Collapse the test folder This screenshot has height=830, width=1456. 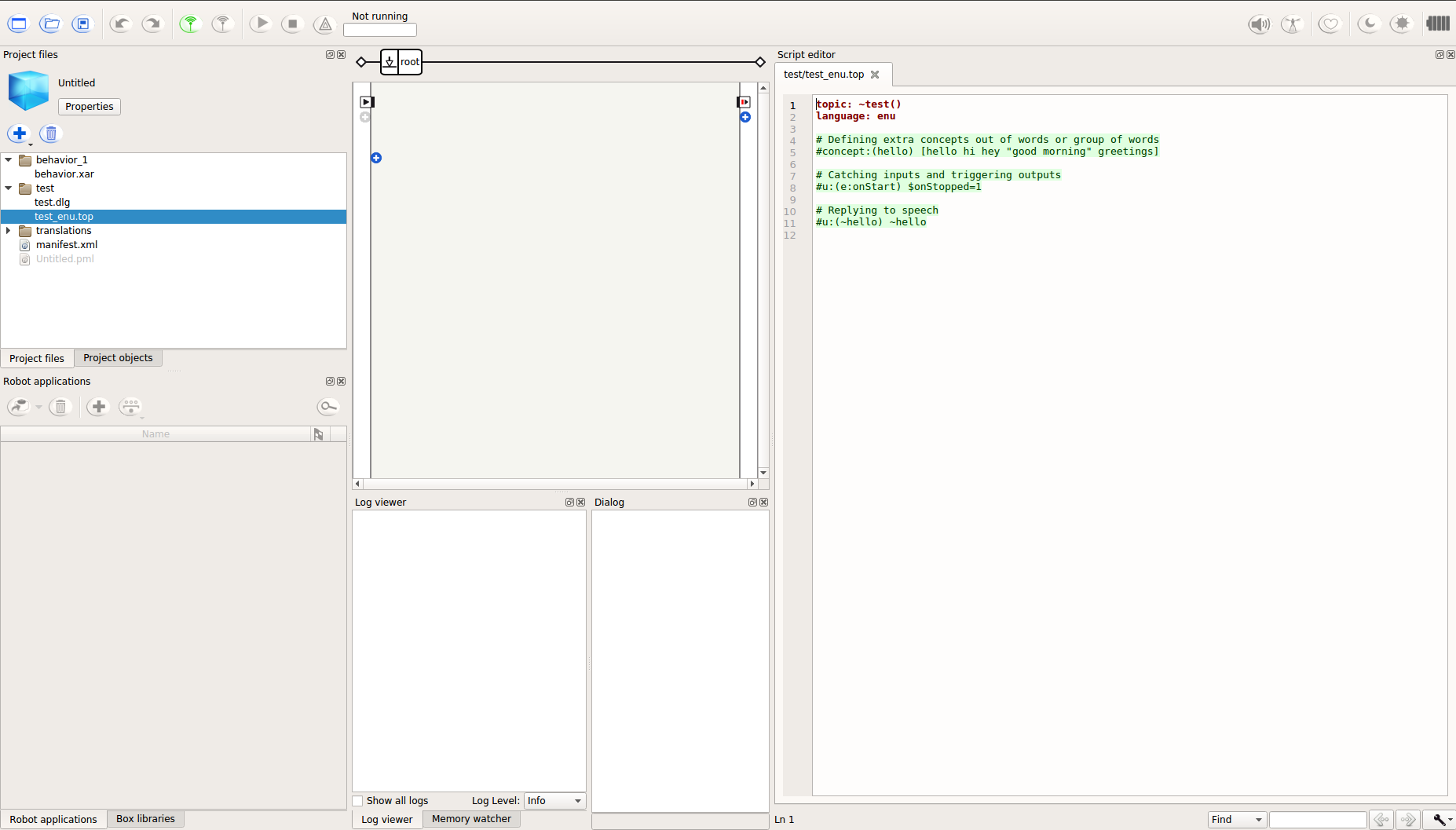(9, 188)
